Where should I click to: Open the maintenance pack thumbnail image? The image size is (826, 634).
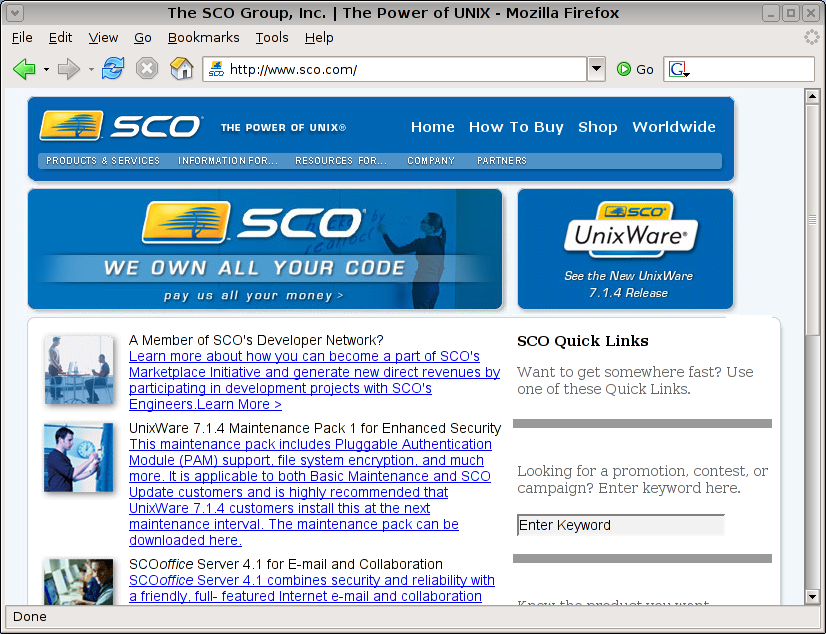pos(78,457)
